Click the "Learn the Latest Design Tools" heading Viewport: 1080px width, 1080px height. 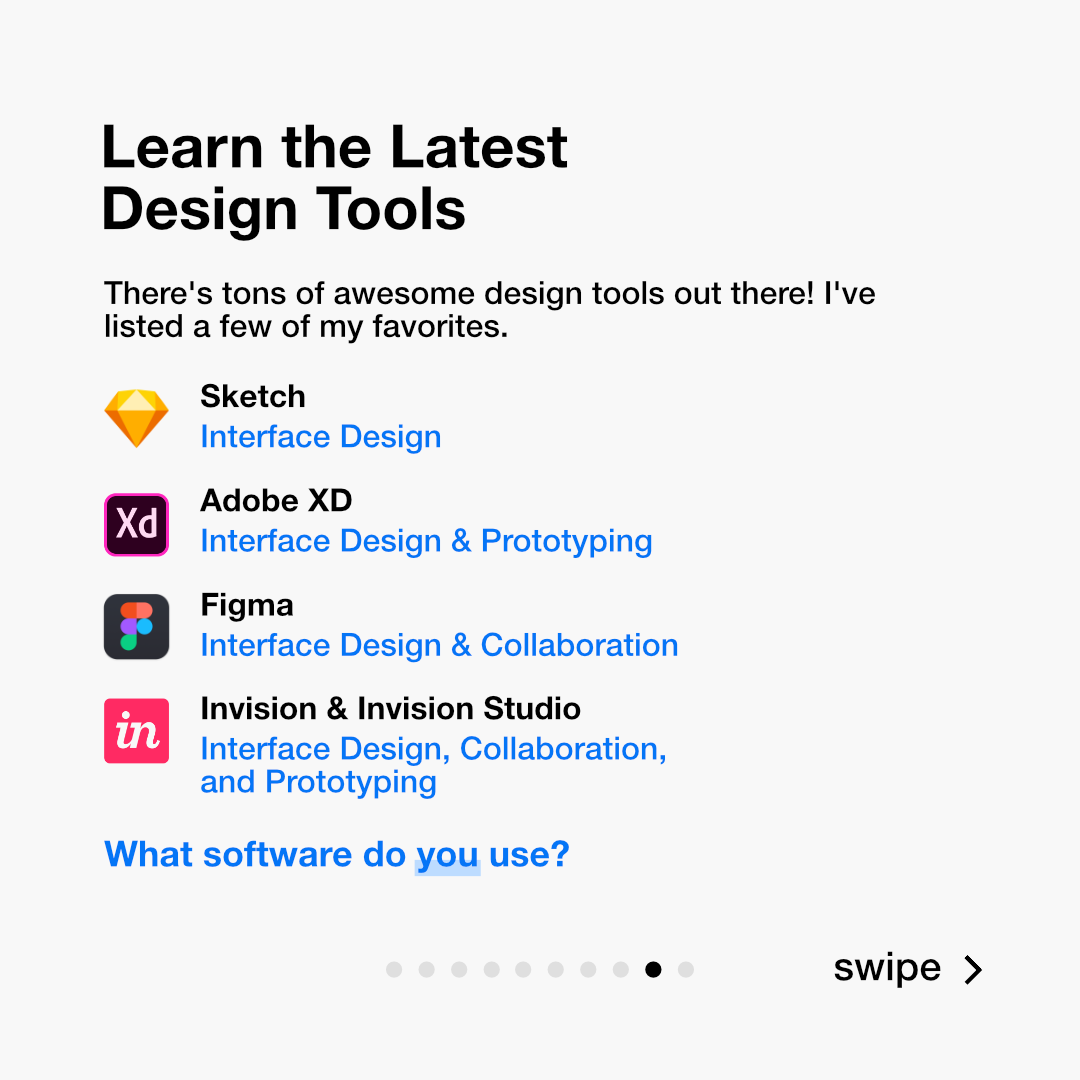(x=334, y=178)
